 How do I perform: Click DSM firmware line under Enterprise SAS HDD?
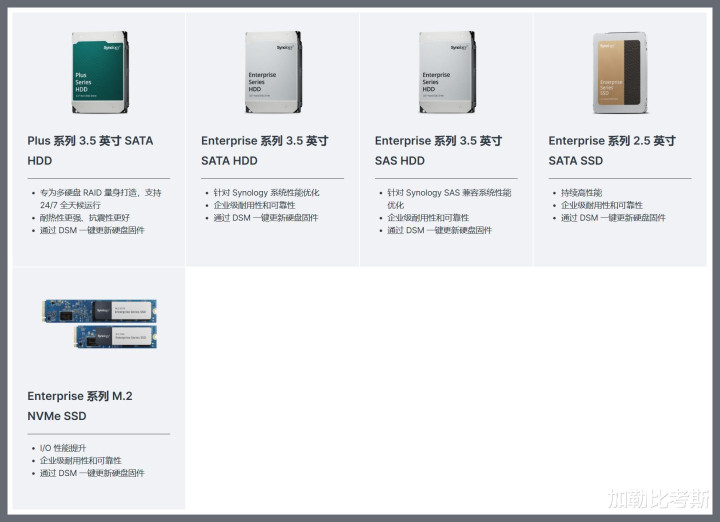[x=439, y=230]
